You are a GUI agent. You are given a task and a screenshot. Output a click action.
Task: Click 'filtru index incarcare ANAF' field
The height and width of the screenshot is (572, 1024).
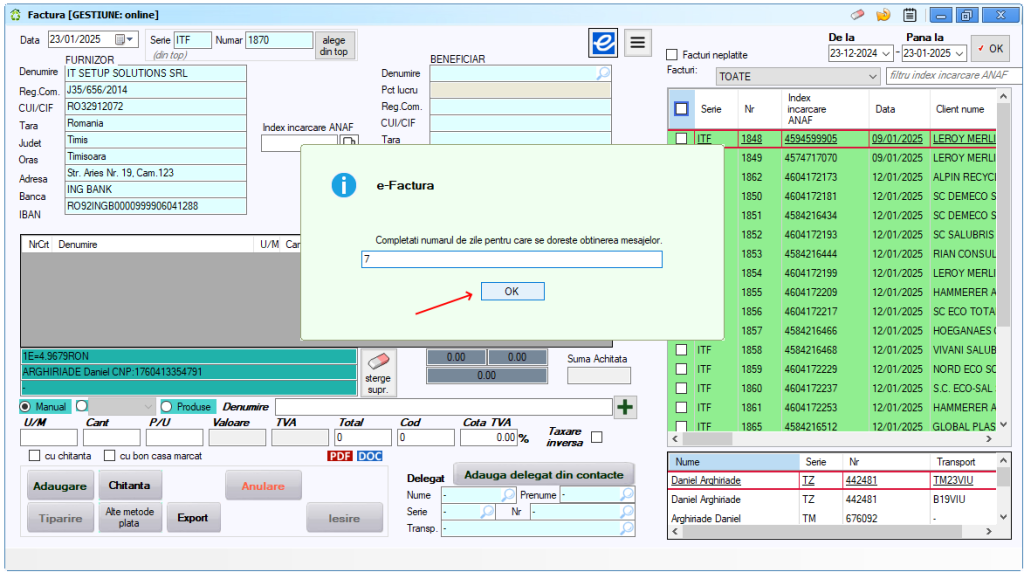point(953,76)
